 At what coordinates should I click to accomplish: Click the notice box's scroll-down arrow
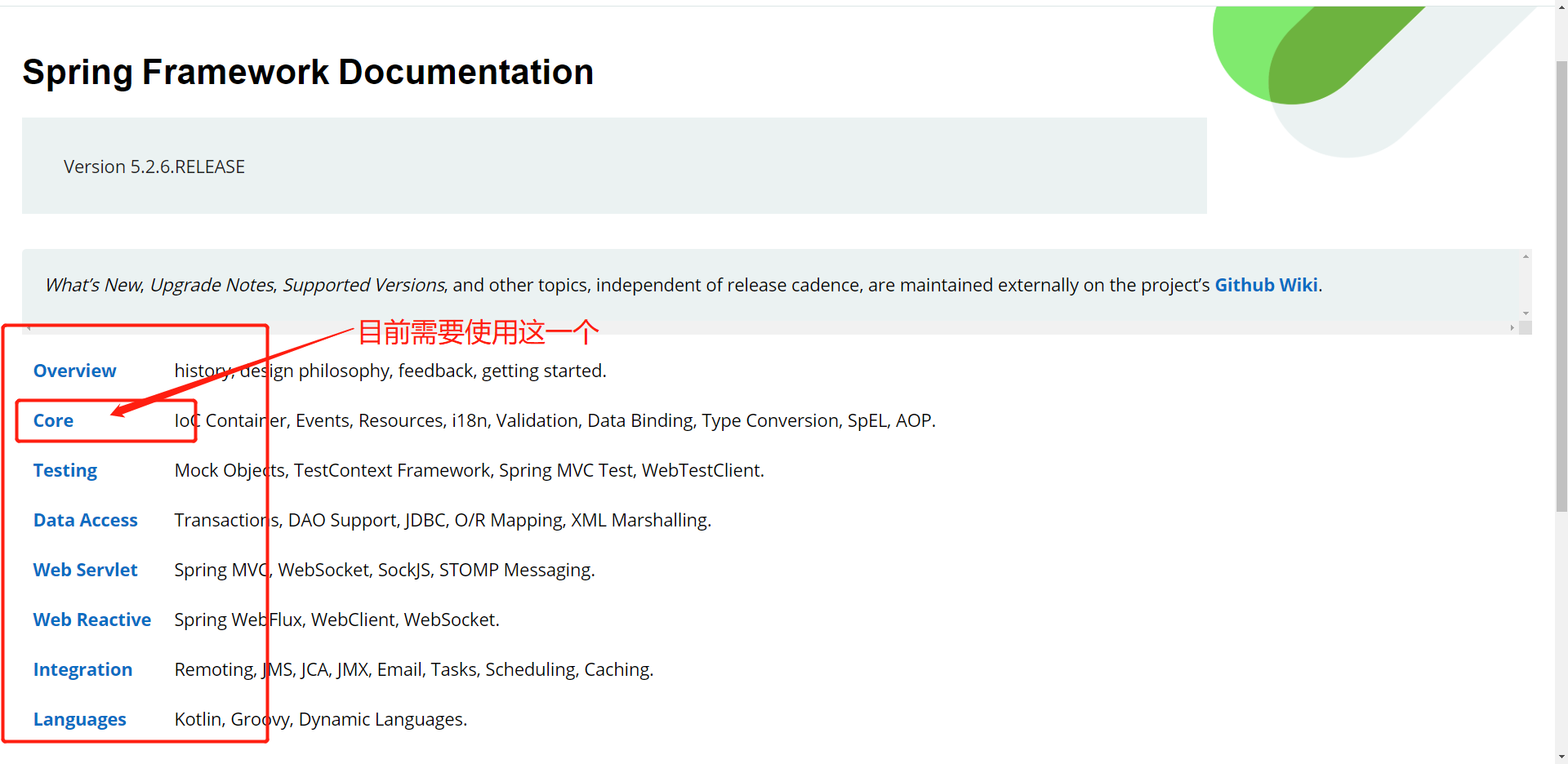1526,313
